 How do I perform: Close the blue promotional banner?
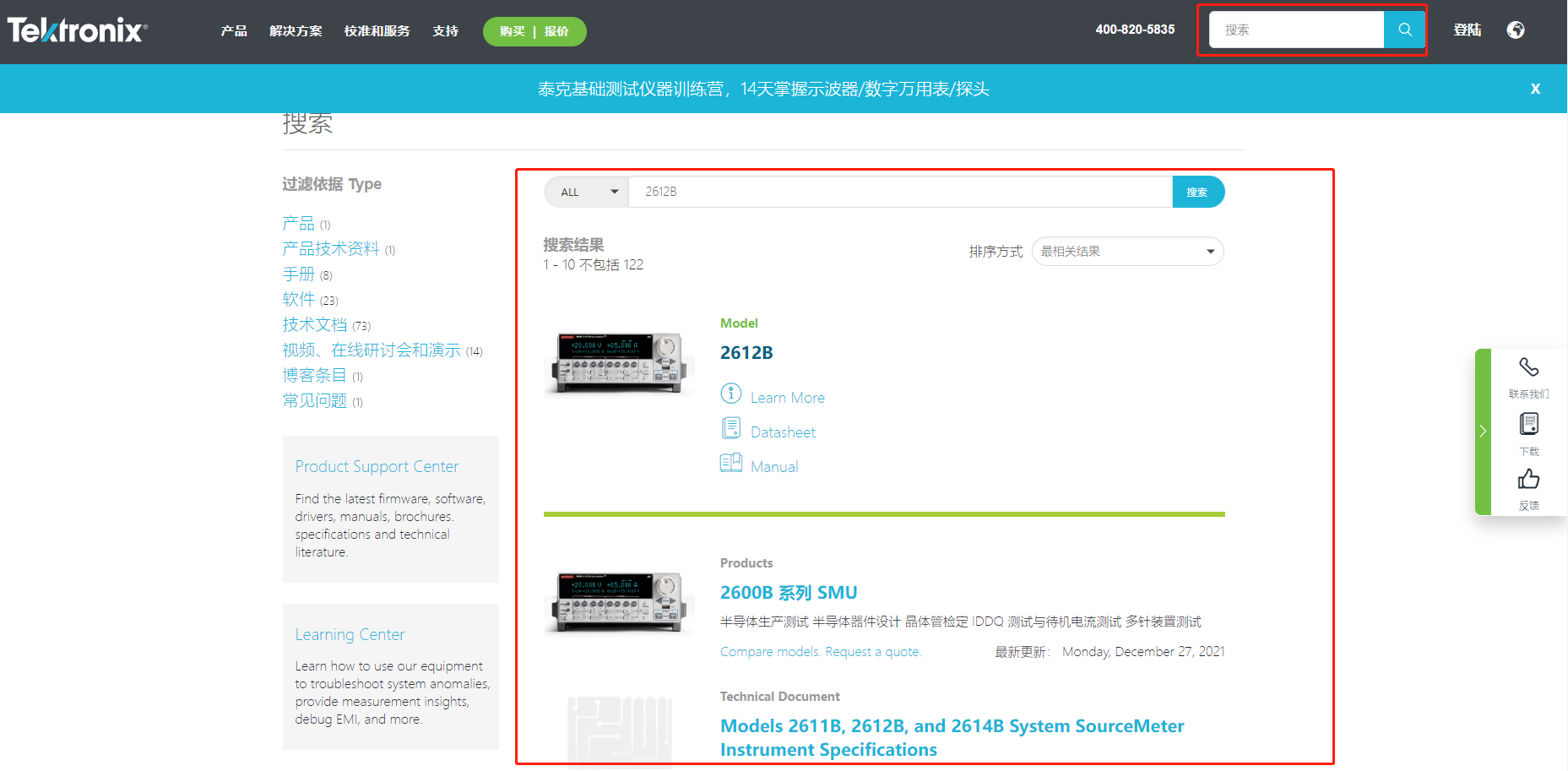(x=1535, y=89)
